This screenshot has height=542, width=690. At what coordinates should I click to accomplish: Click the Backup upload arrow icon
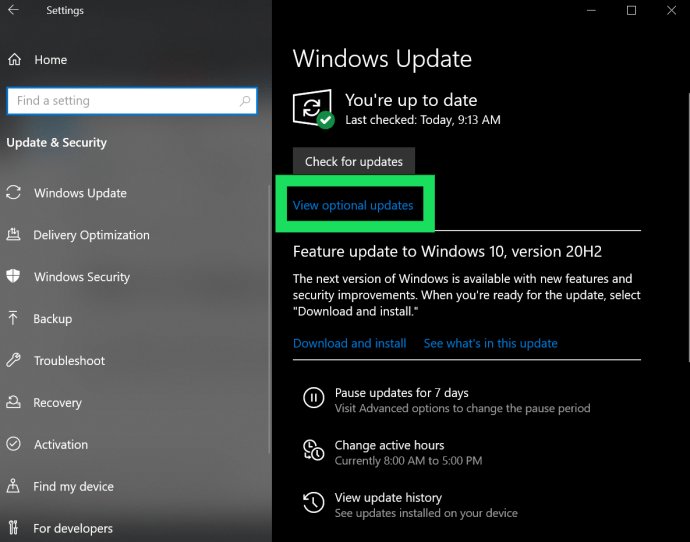click(x=13, y=318)
